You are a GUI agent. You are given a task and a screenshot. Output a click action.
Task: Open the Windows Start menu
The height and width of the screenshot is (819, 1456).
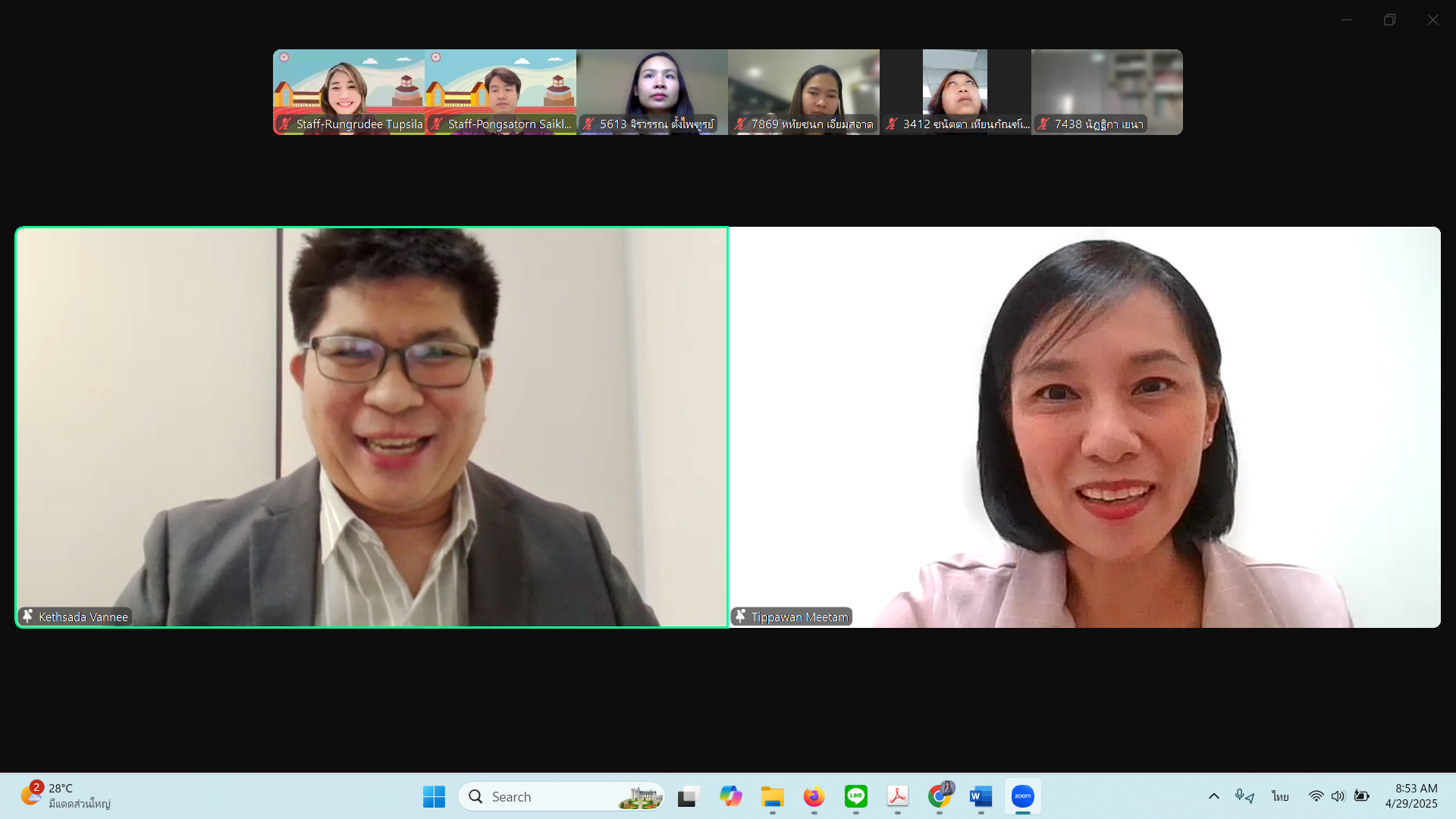click(434, 796)
